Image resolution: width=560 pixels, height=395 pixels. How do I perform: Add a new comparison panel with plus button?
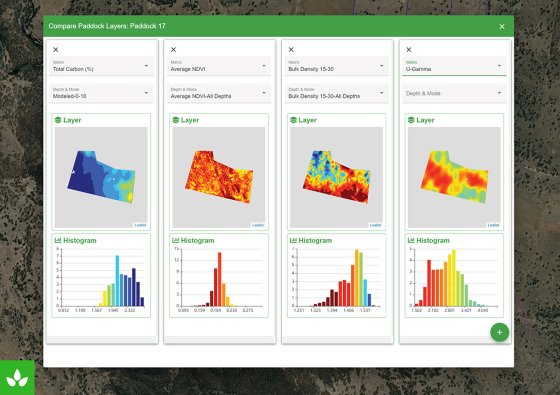pos(499,332)
